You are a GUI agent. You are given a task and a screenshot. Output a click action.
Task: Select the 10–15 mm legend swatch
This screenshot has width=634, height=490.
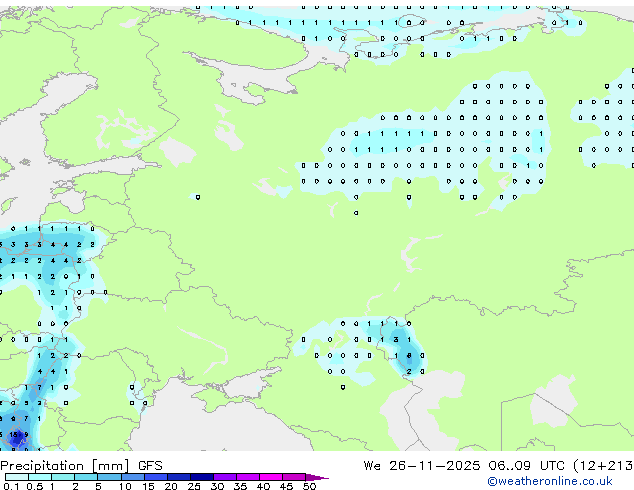tap(132, 477)
